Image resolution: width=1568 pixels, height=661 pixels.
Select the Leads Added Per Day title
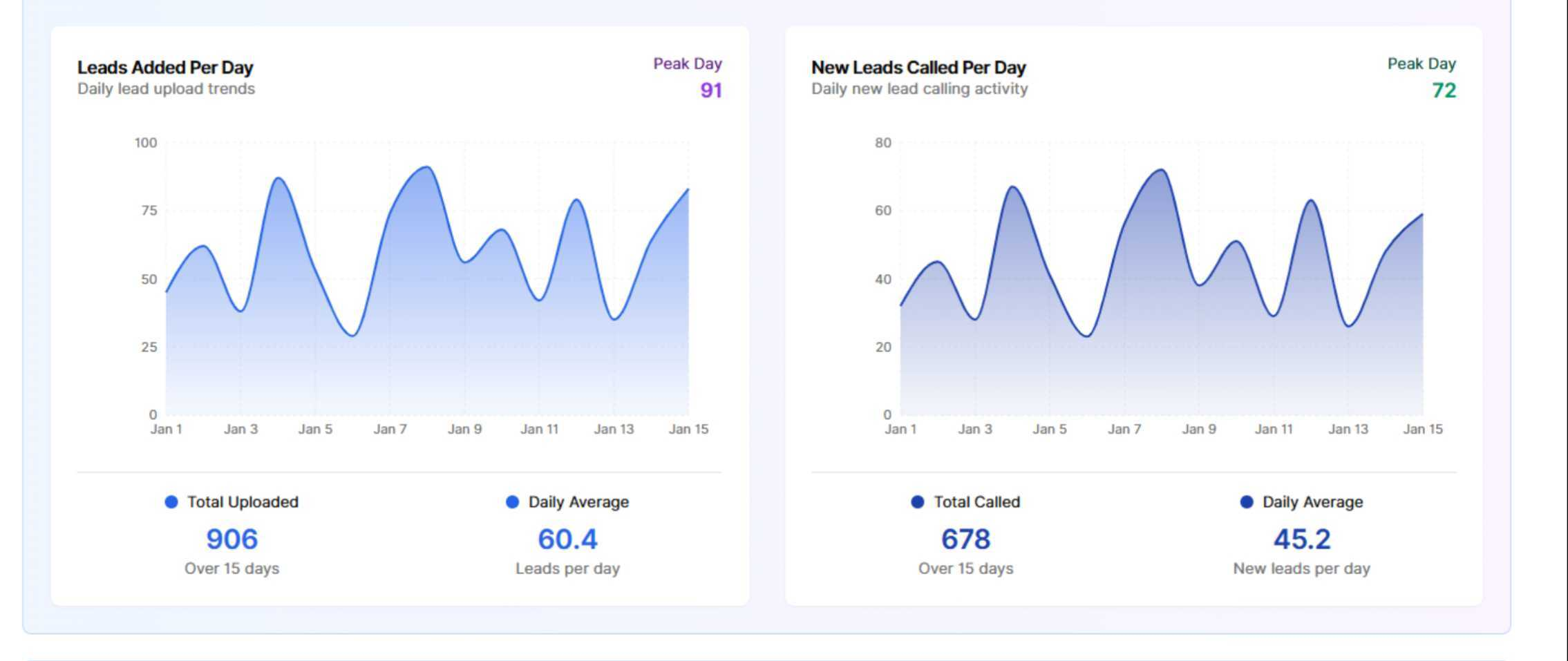pyautogui.click(x=165, y=68)
